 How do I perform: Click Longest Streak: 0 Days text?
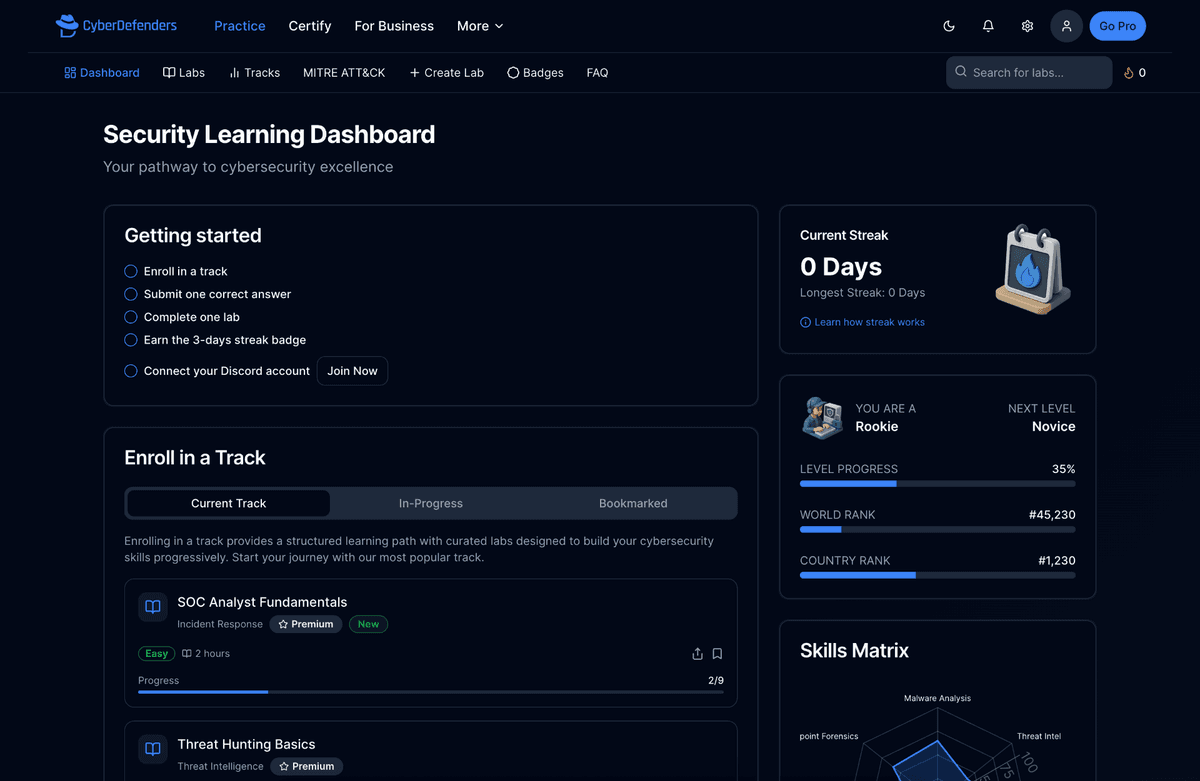pos(862,293)
